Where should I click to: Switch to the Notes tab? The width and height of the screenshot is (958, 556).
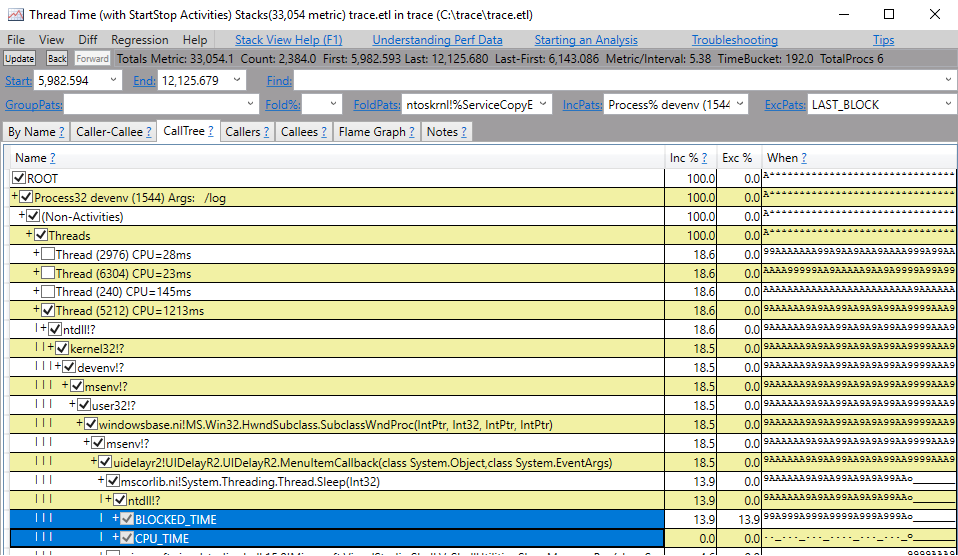click(x=447, y=132)
